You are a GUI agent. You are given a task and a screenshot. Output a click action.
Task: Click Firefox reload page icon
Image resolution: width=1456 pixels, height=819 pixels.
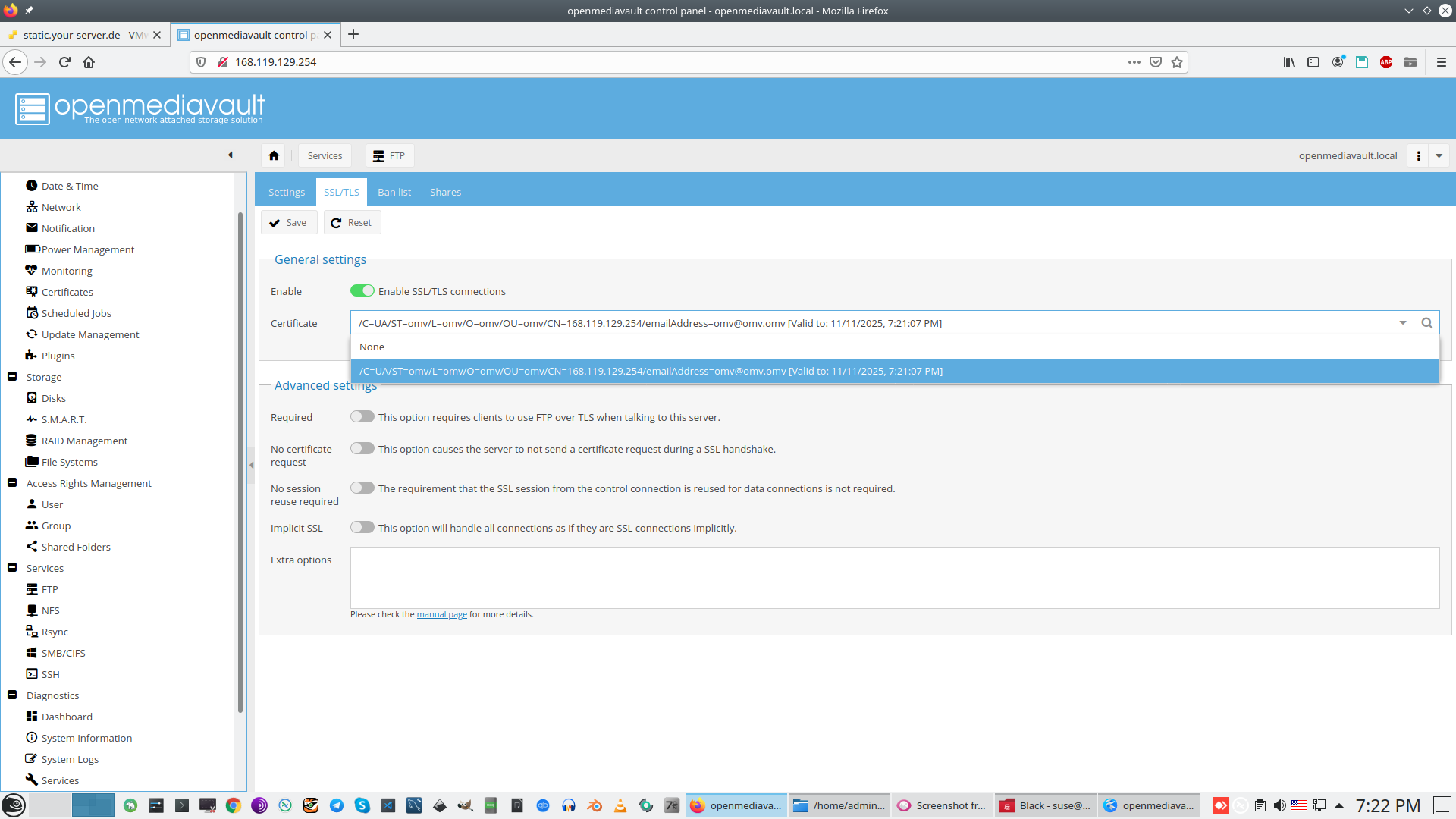[64, 62]
